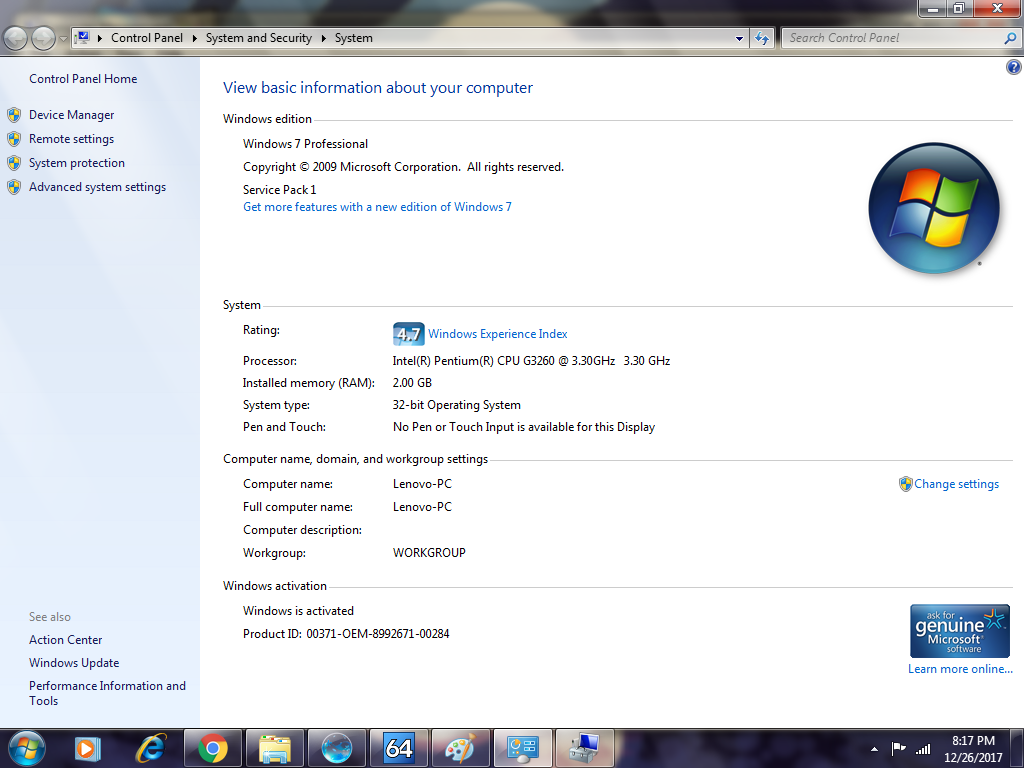This screenshot has height=768, width=1024.
Task: Expand the address bar history dropdown
Action: tap(739, 38)
